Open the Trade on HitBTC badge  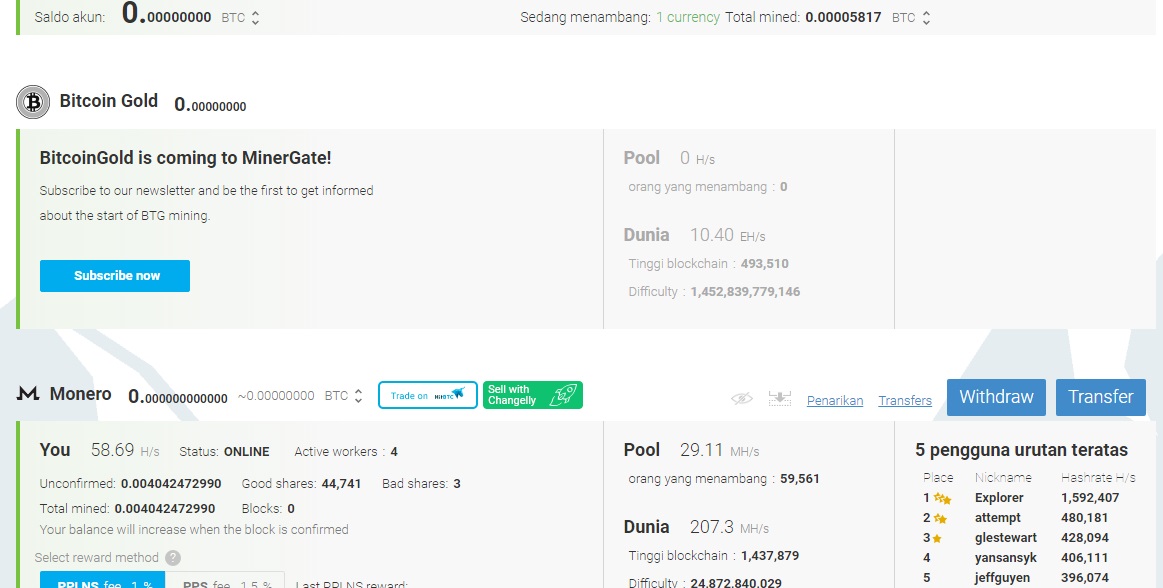point(427,394)
